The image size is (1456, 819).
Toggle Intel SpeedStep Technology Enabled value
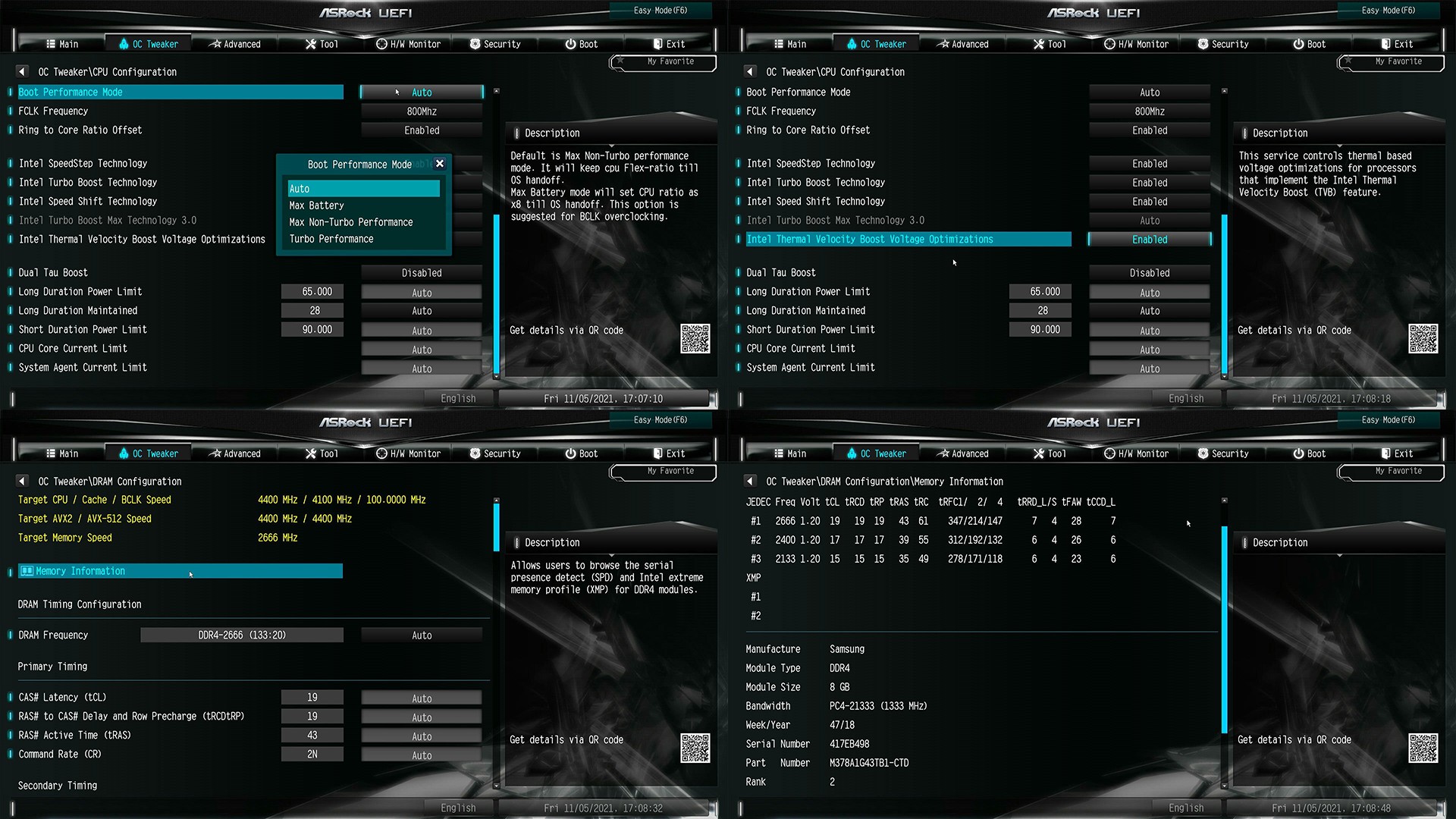[x=1149, y=164]
